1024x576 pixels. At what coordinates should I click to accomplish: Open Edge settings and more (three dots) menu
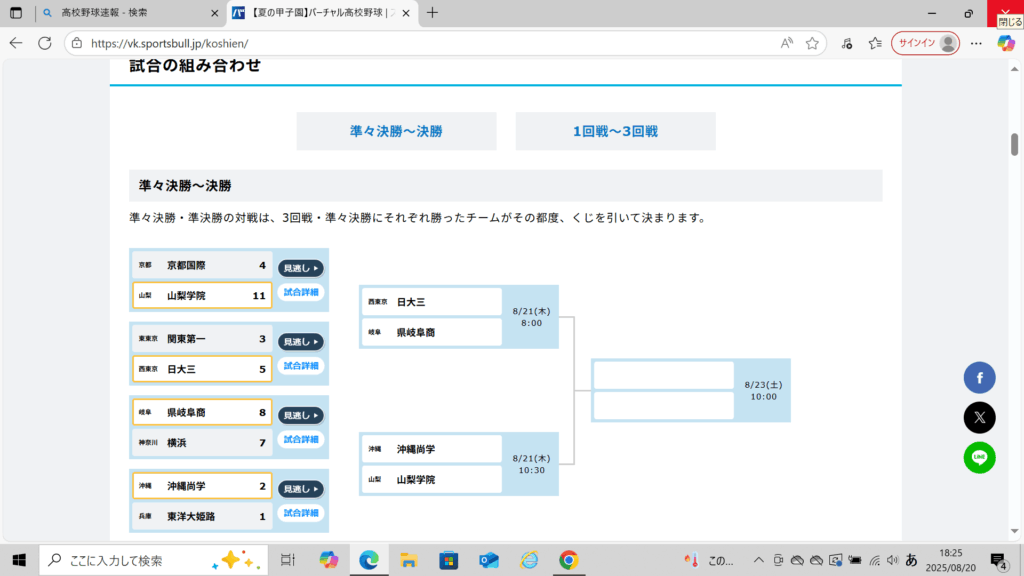point(976,43)
